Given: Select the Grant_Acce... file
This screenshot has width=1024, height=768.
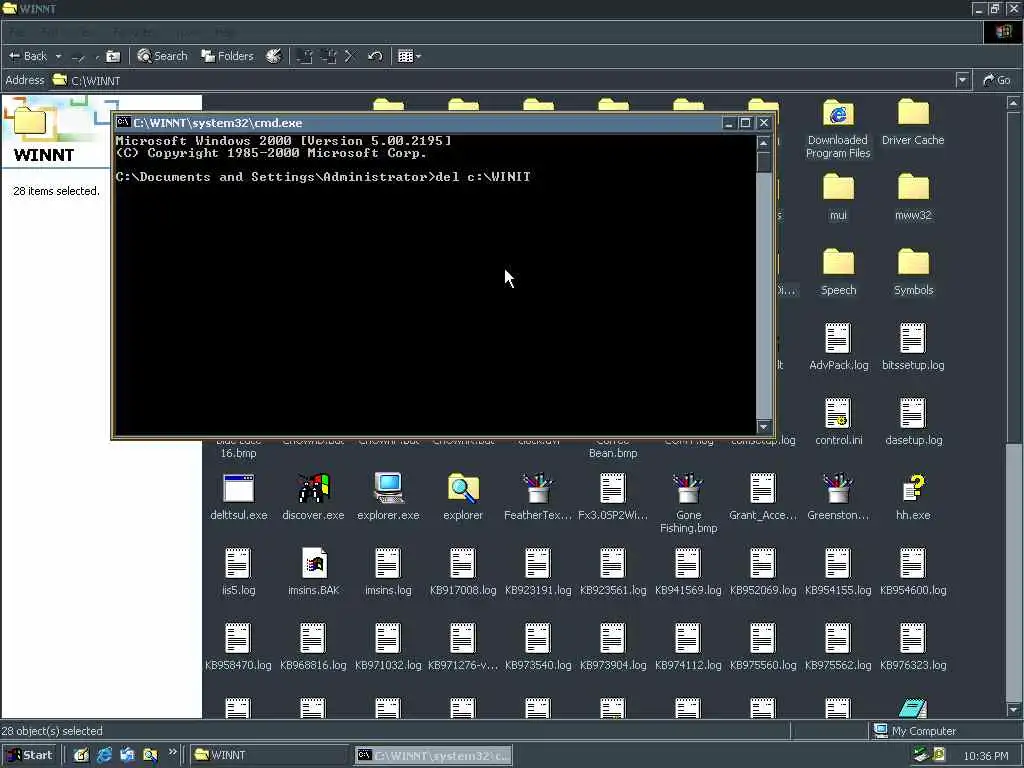Looking at the screenshot, I should tap(763, 497).
